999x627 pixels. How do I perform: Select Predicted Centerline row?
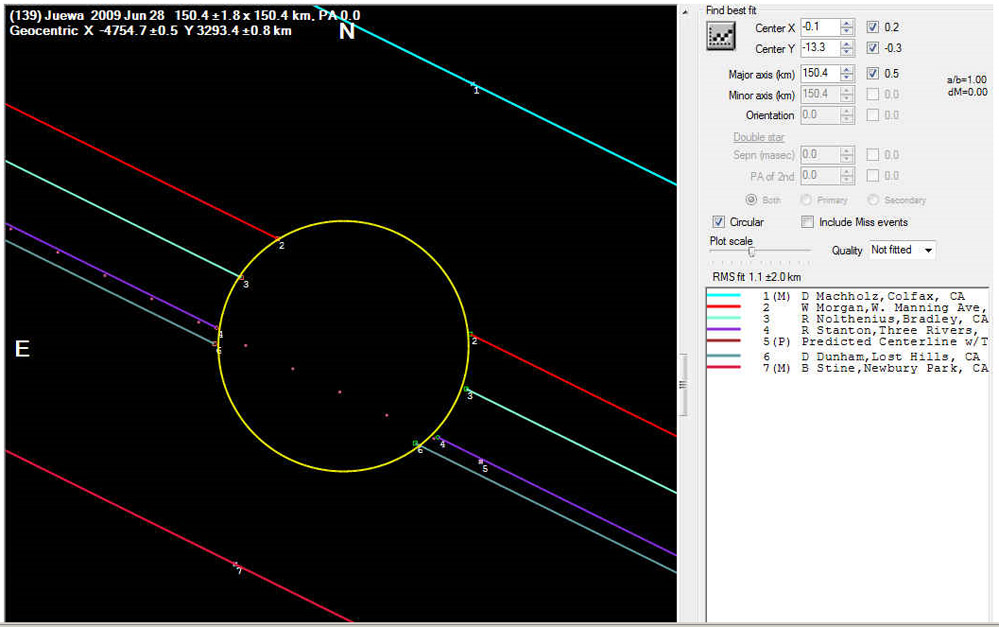tap(847, 342)
